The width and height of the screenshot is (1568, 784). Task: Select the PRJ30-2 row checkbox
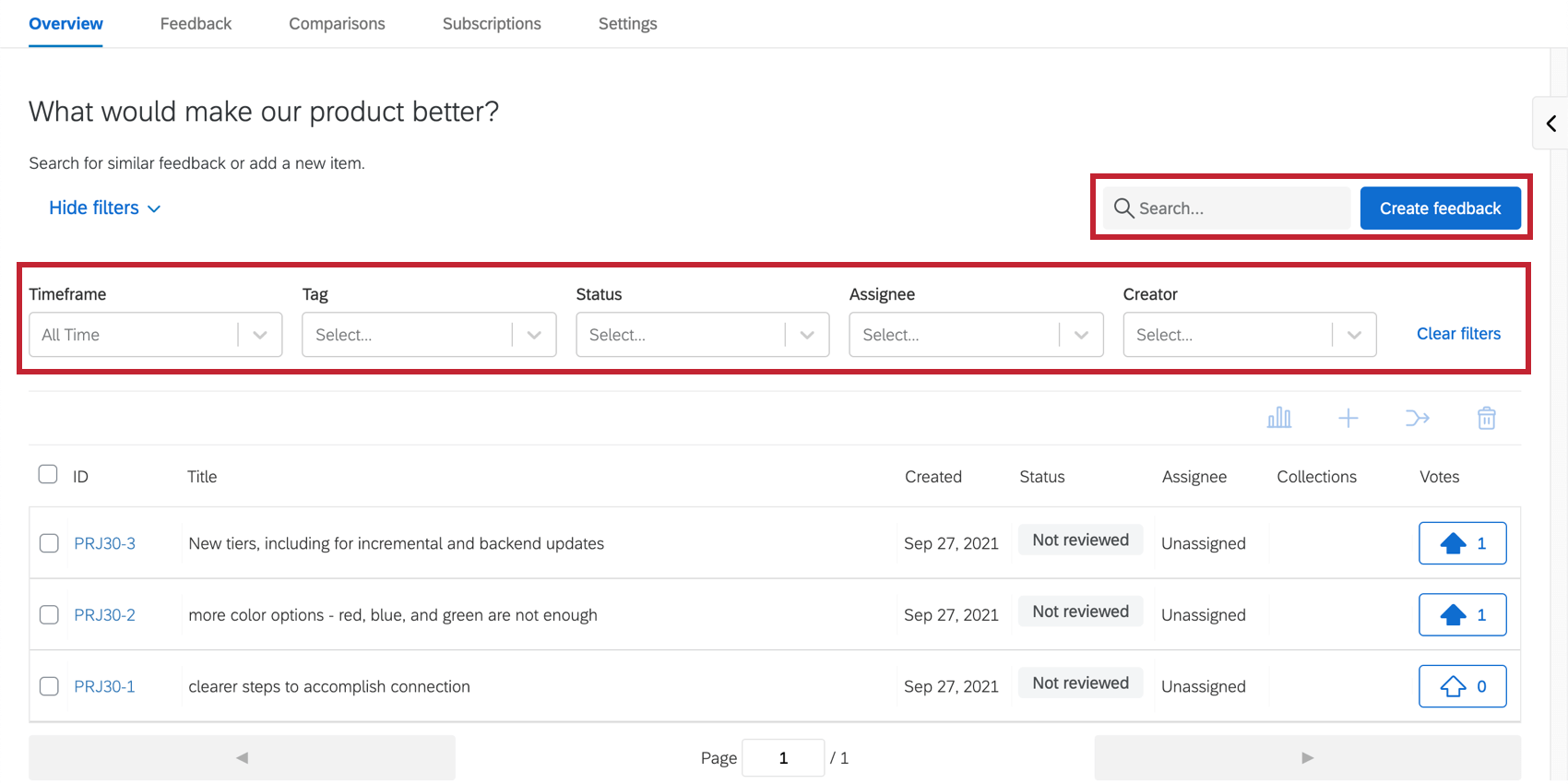tap(50, 615)
